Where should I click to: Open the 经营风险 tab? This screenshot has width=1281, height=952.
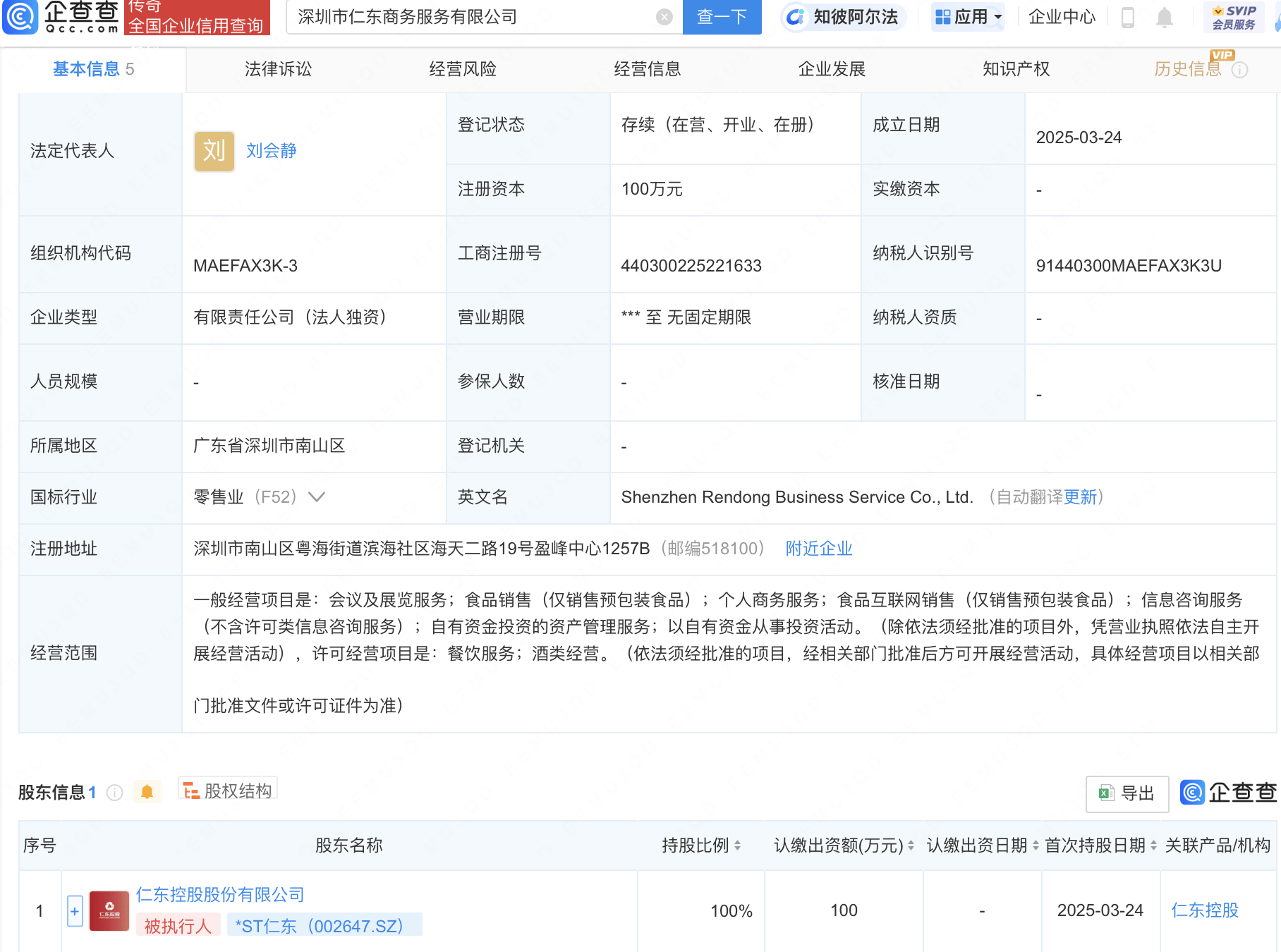[463, 69]
